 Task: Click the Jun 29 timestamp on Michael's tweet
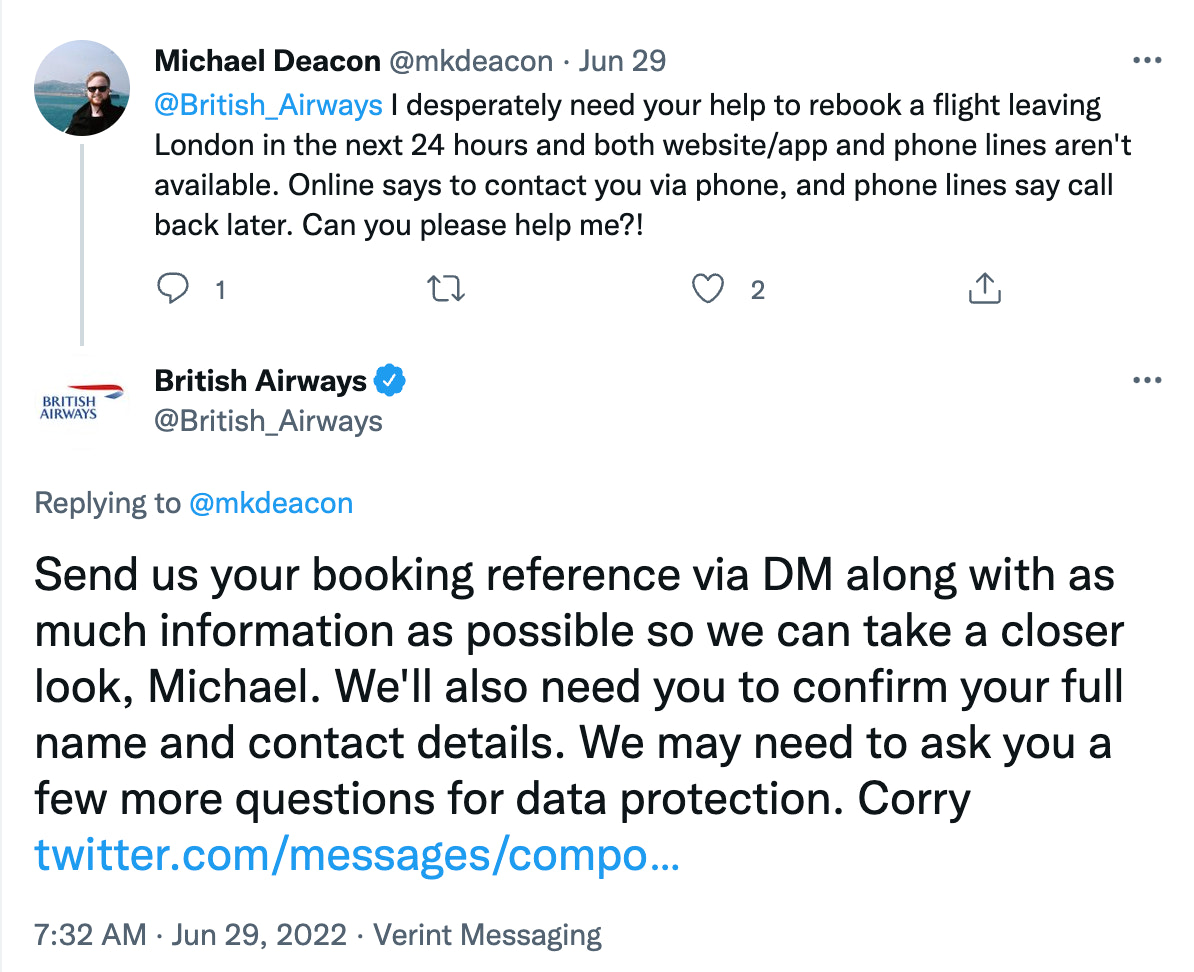(624, 60)
